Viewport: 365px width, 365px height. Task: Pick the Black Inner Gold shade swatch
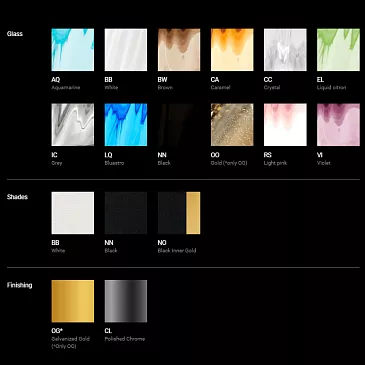click(179, 213)
